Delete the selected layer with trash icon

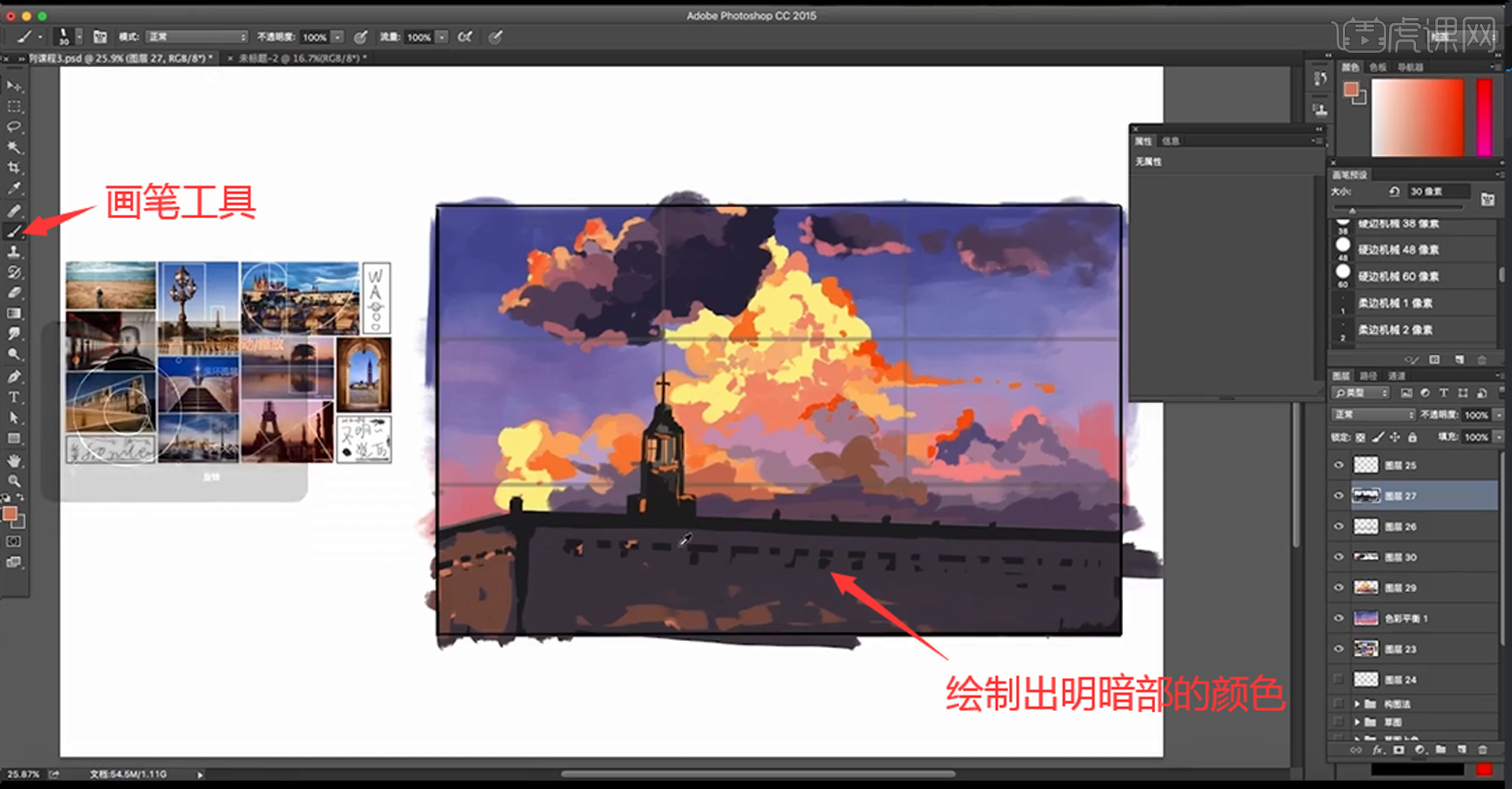(1483, 750)
